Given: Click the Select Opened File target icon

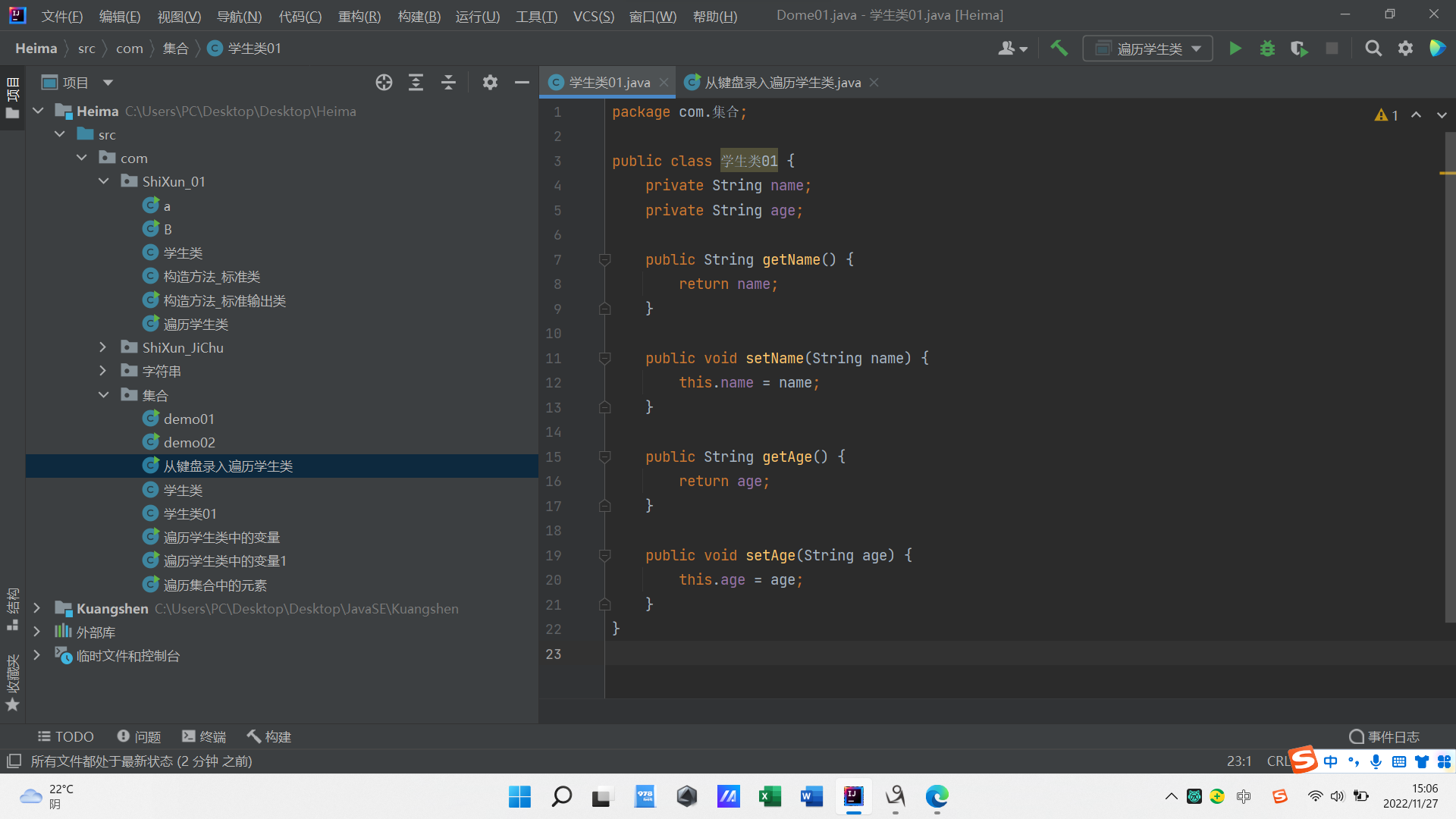Looking at the screenshot, I should click(x=384, y=83).
